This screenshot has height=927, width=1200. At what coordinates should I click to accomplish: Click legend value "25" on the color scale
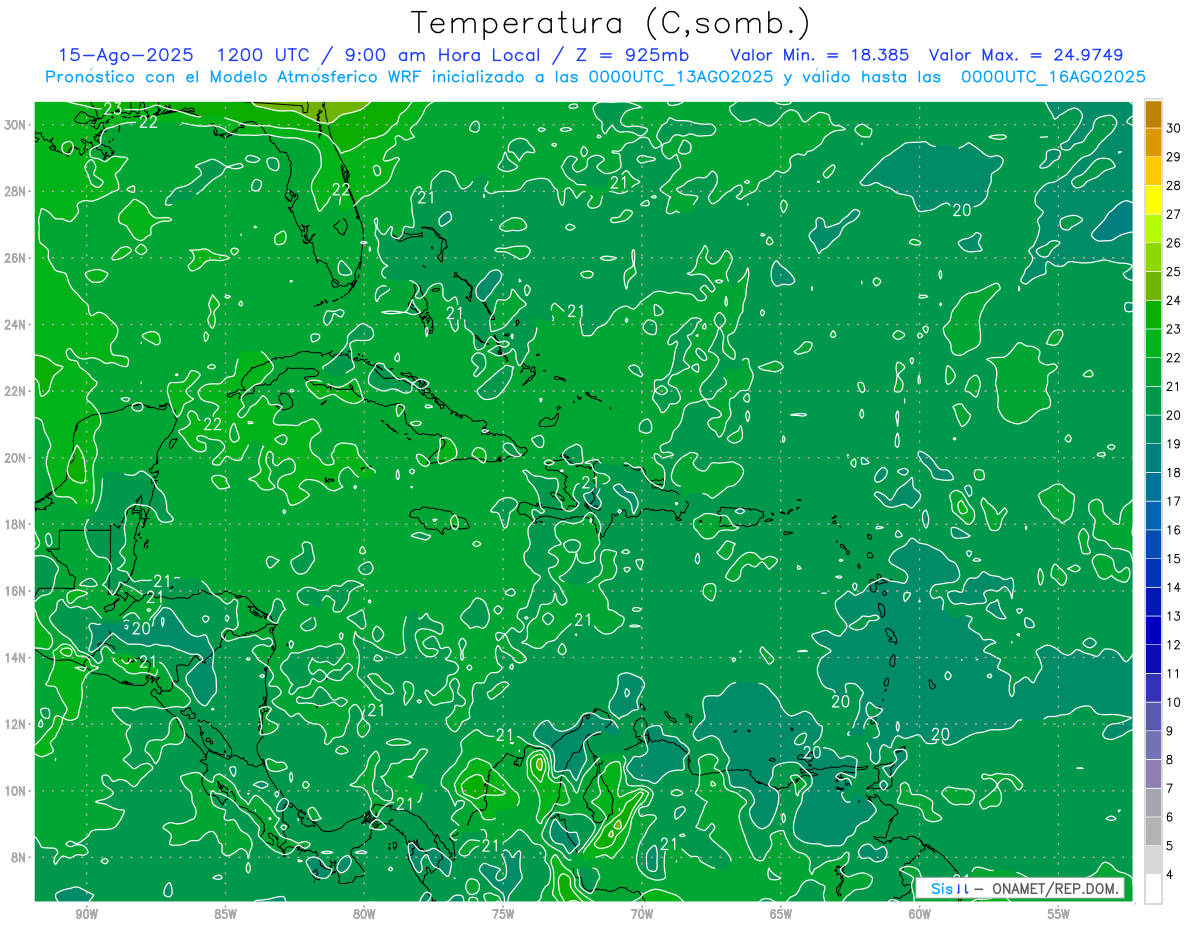pyautogui.click(x=1174, y=271)
